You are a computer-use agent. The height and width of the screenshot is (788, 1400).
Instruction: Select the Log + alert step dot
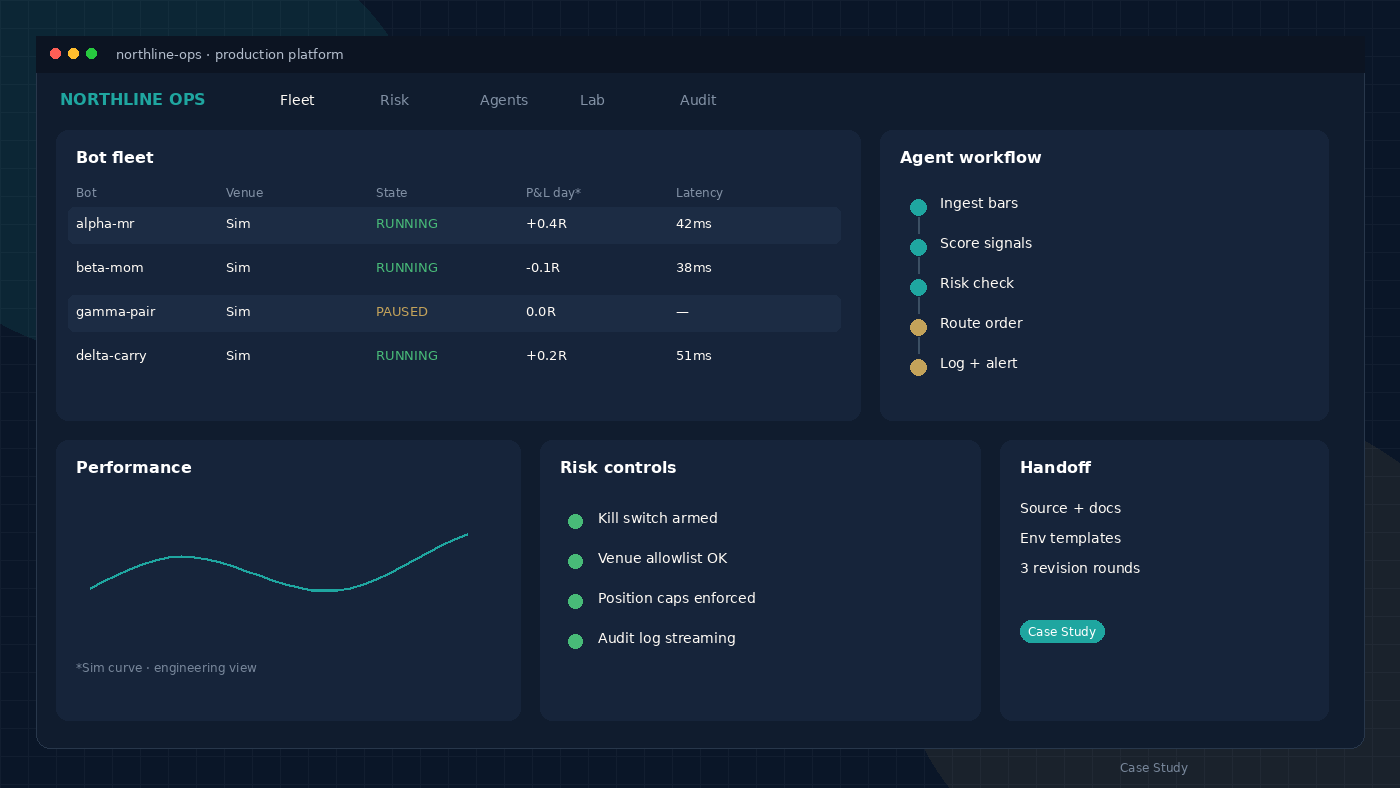[x=918, y=367]
